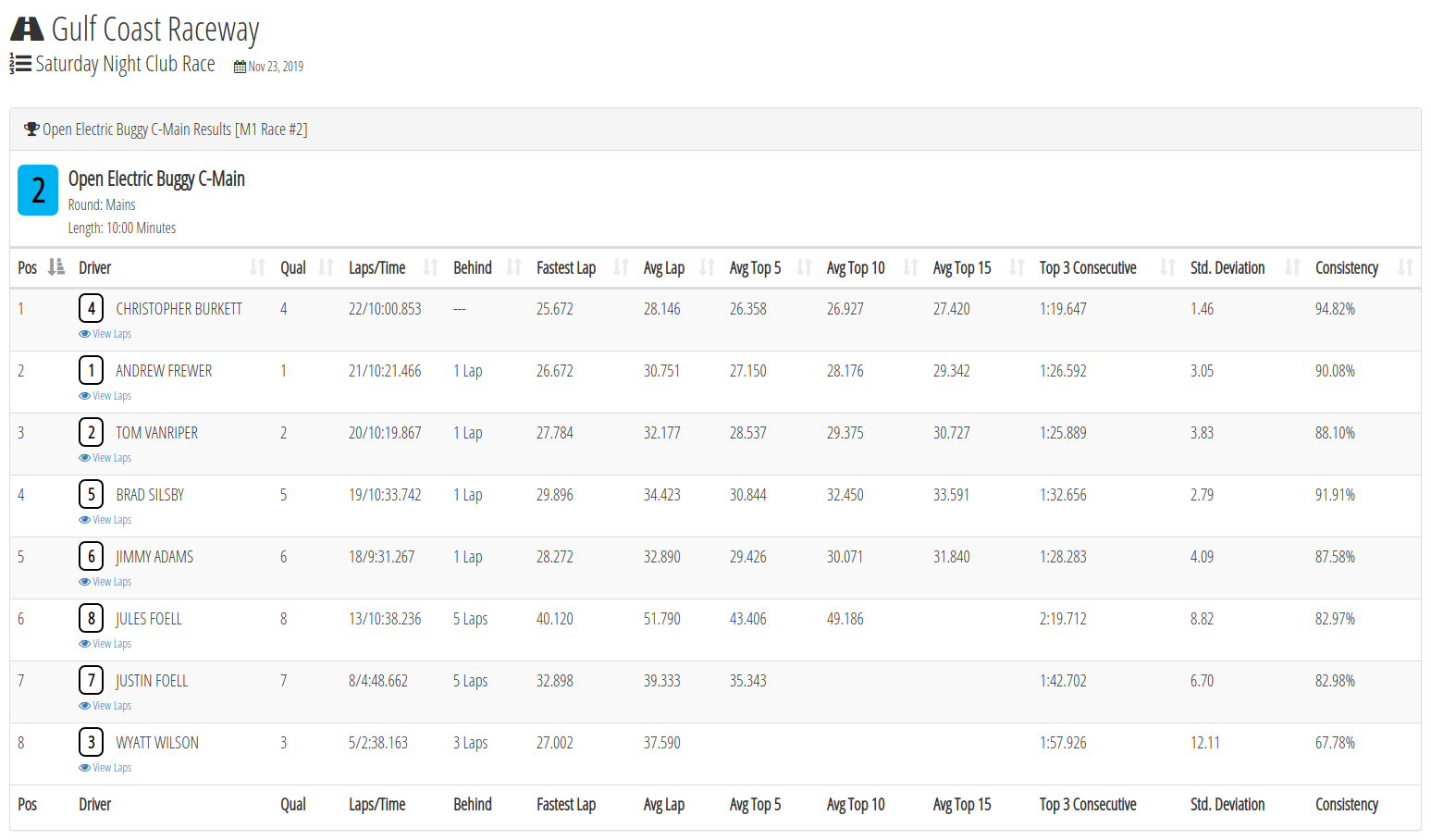Click driver name CHRISTOPHER BURKETT
Image resolution: width=1431 pixels, height=840 pixels.
pyautogui.click(x=179, y=309)
